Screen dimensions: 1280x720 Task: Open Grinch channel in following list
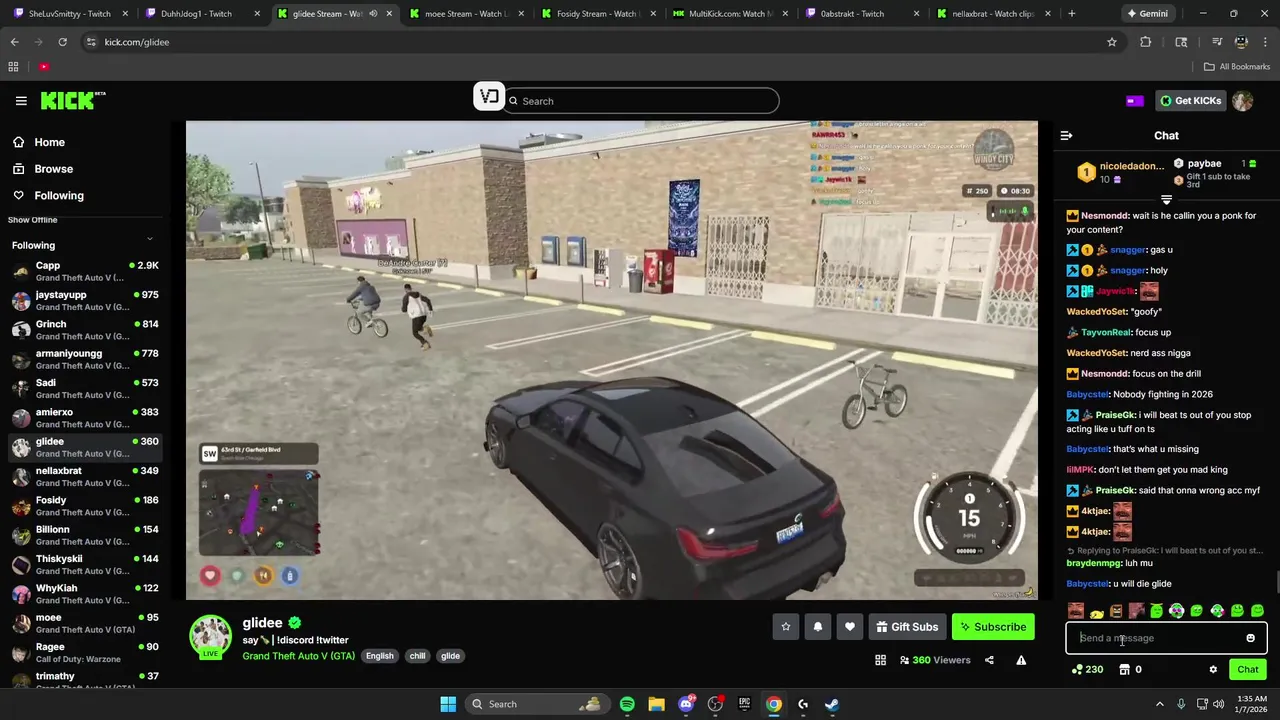[84, 330]
